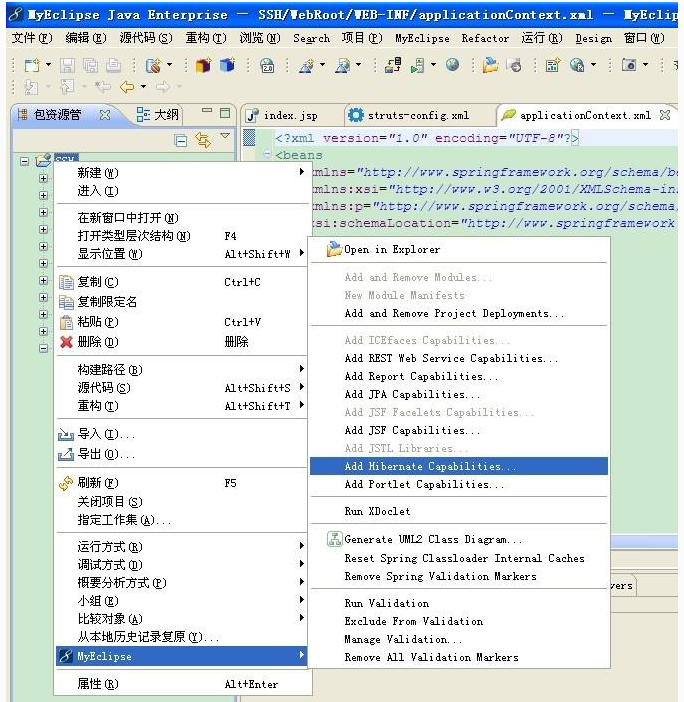
Task: Expand the 运行方式(R) submenu arrow
Action: (x=302, y=545)
